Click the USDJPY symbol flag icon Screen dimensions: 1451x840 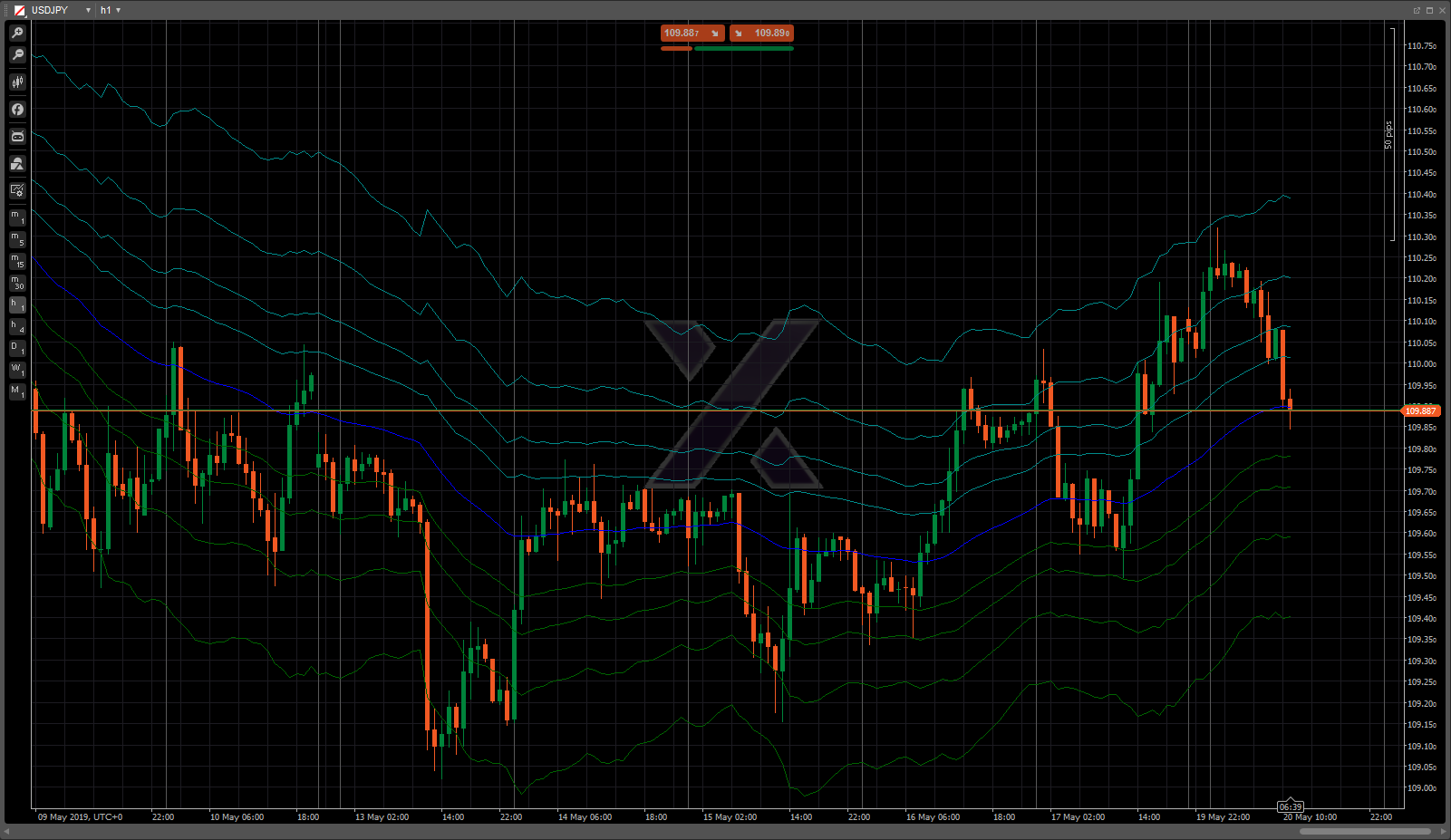19,10
